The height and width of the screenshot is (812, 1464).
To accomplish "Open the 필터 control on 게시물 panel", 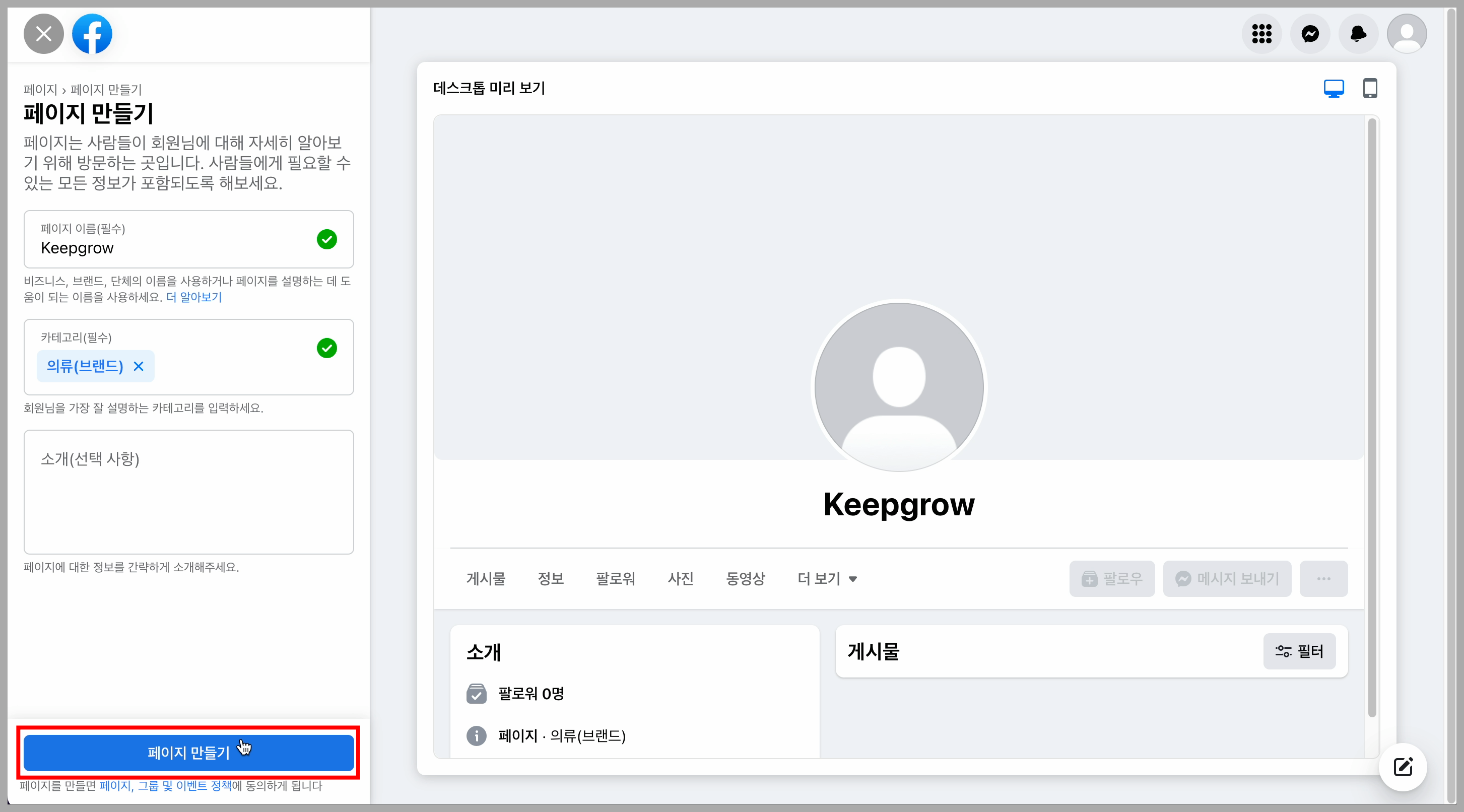I will click(x=1300, y=652).
